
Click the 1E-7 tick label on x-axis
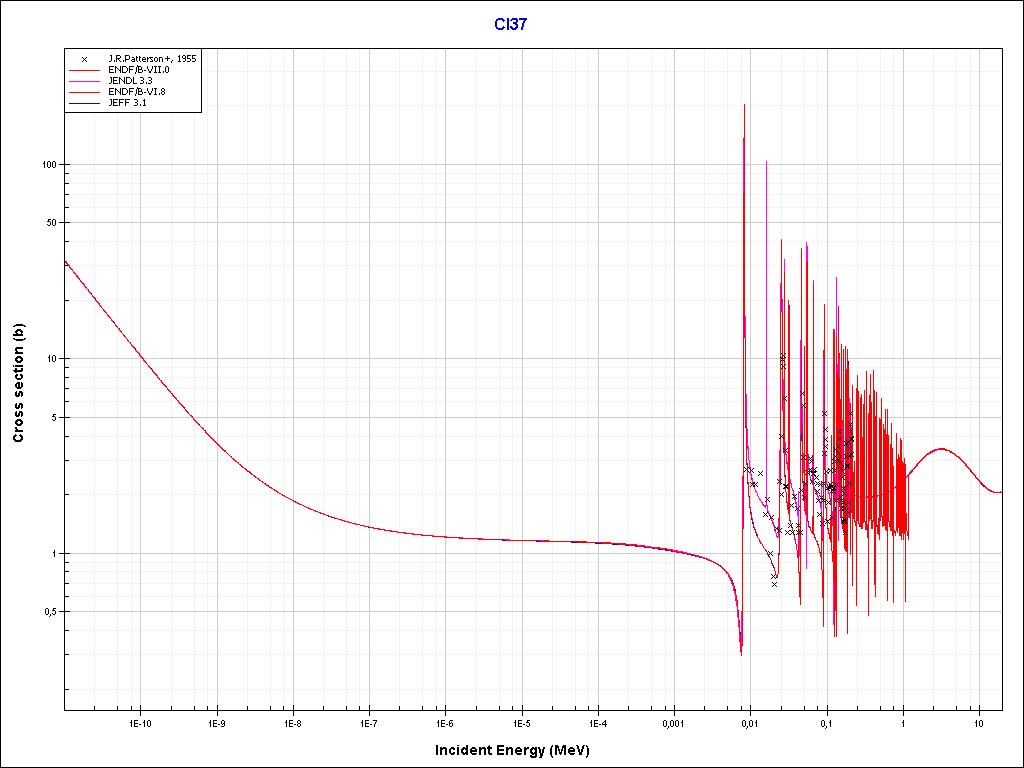coord(369,723)
